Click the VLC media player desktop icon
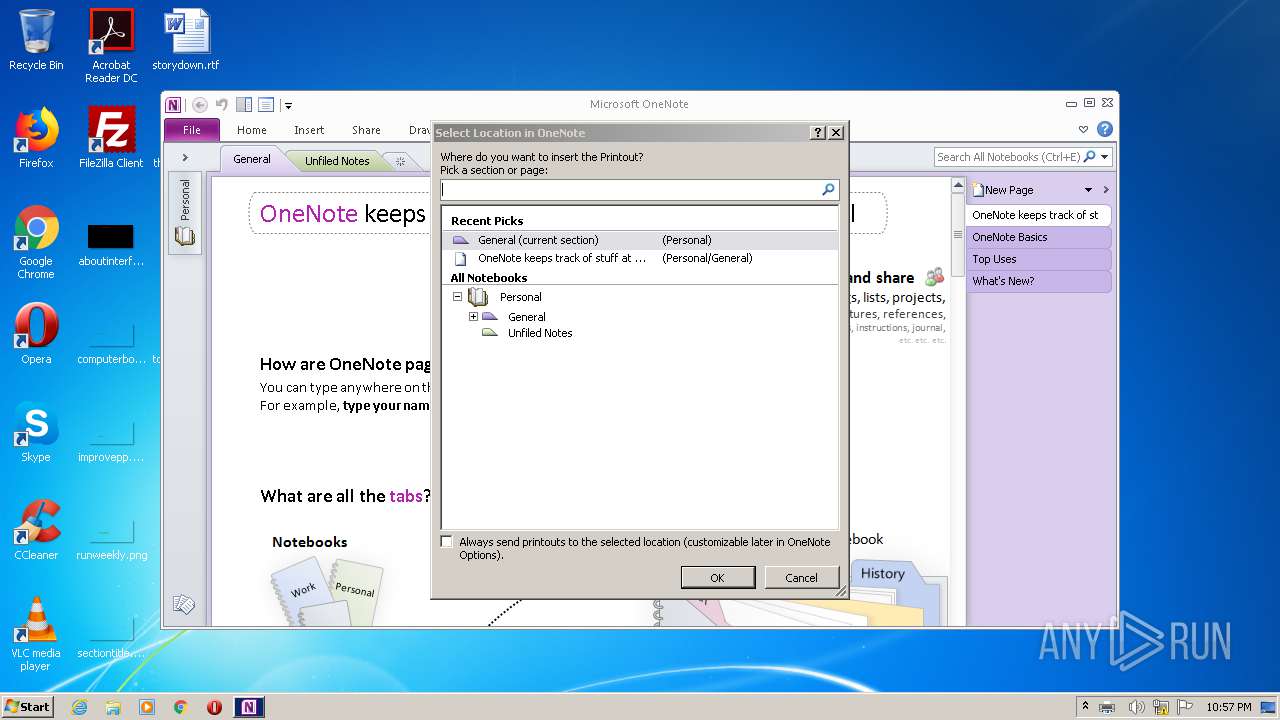This screenshot has height=720, width=1280. pyautogui.click(x=36, y=634)
